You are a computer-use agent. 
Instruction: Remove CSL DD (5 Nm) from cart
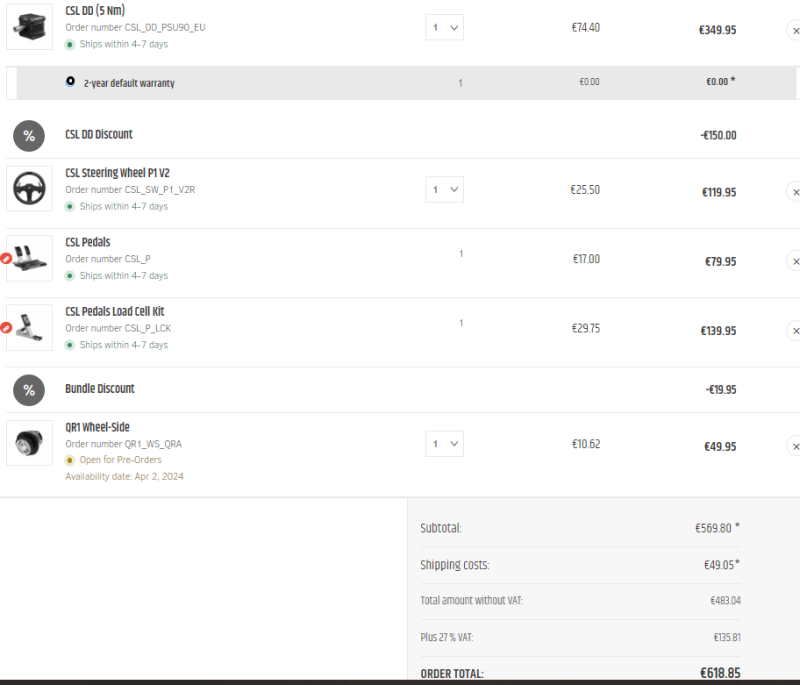(x=794, y=30)
